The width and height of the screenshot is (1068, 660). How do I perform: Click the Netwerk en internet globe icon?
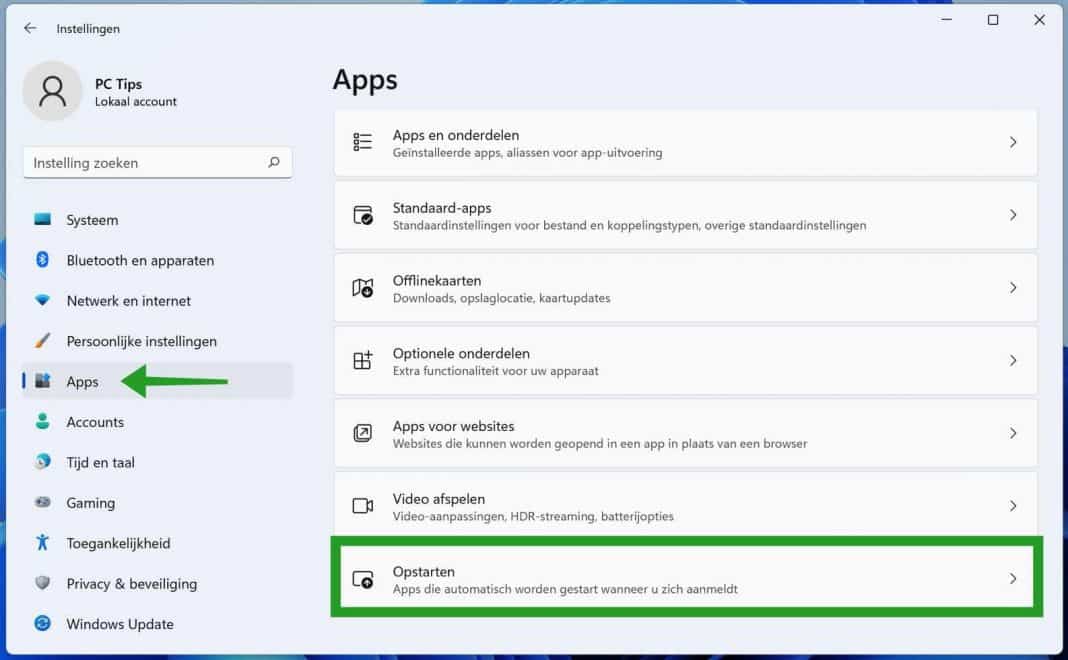tap(42, 301)
